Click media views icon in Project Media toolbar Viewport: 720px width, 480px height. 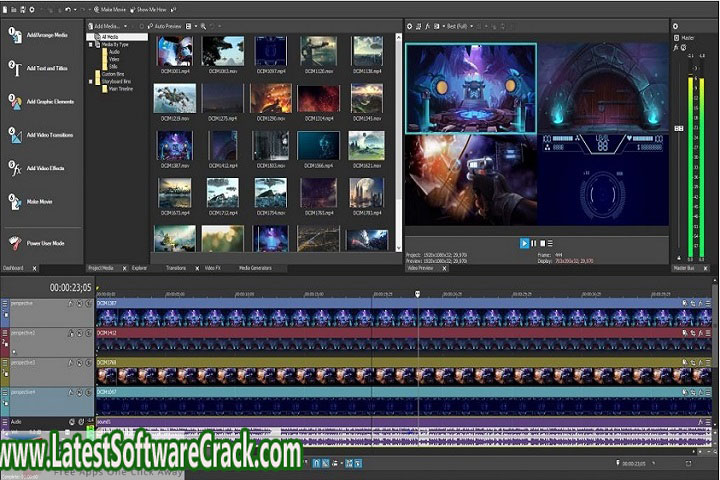click(189, 26)
